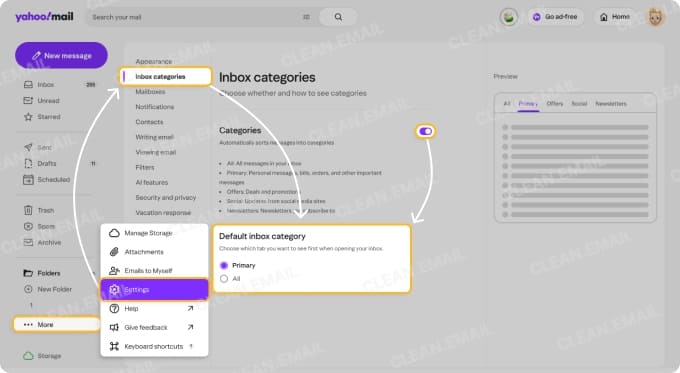
Task: Click the Storage cloud icon in sidebar
Action: 28,356
